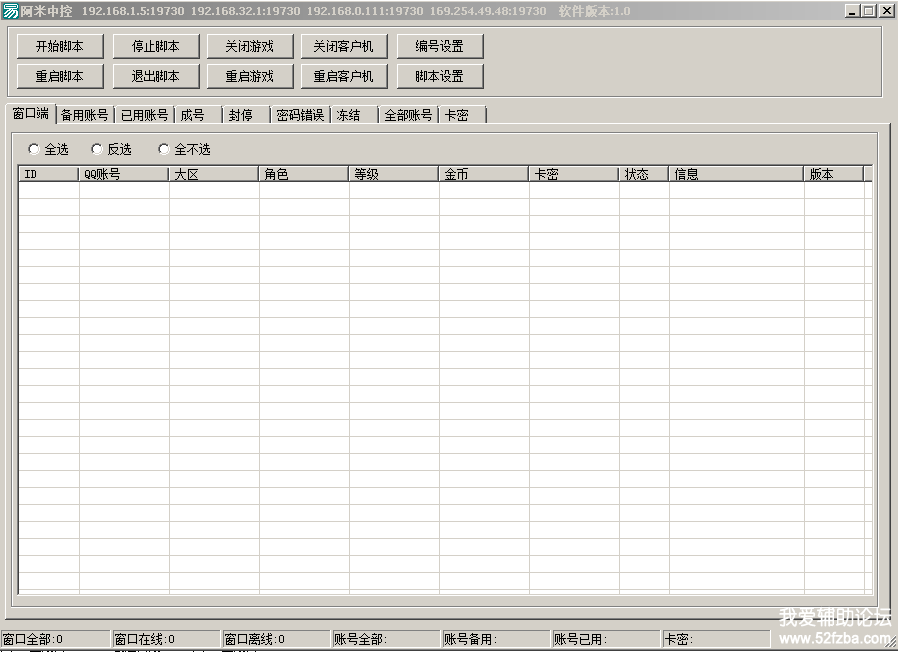The width and height of the screenshot is (898, 652).
Task: Open 脚本设置 settings
Action: point(439,76)
